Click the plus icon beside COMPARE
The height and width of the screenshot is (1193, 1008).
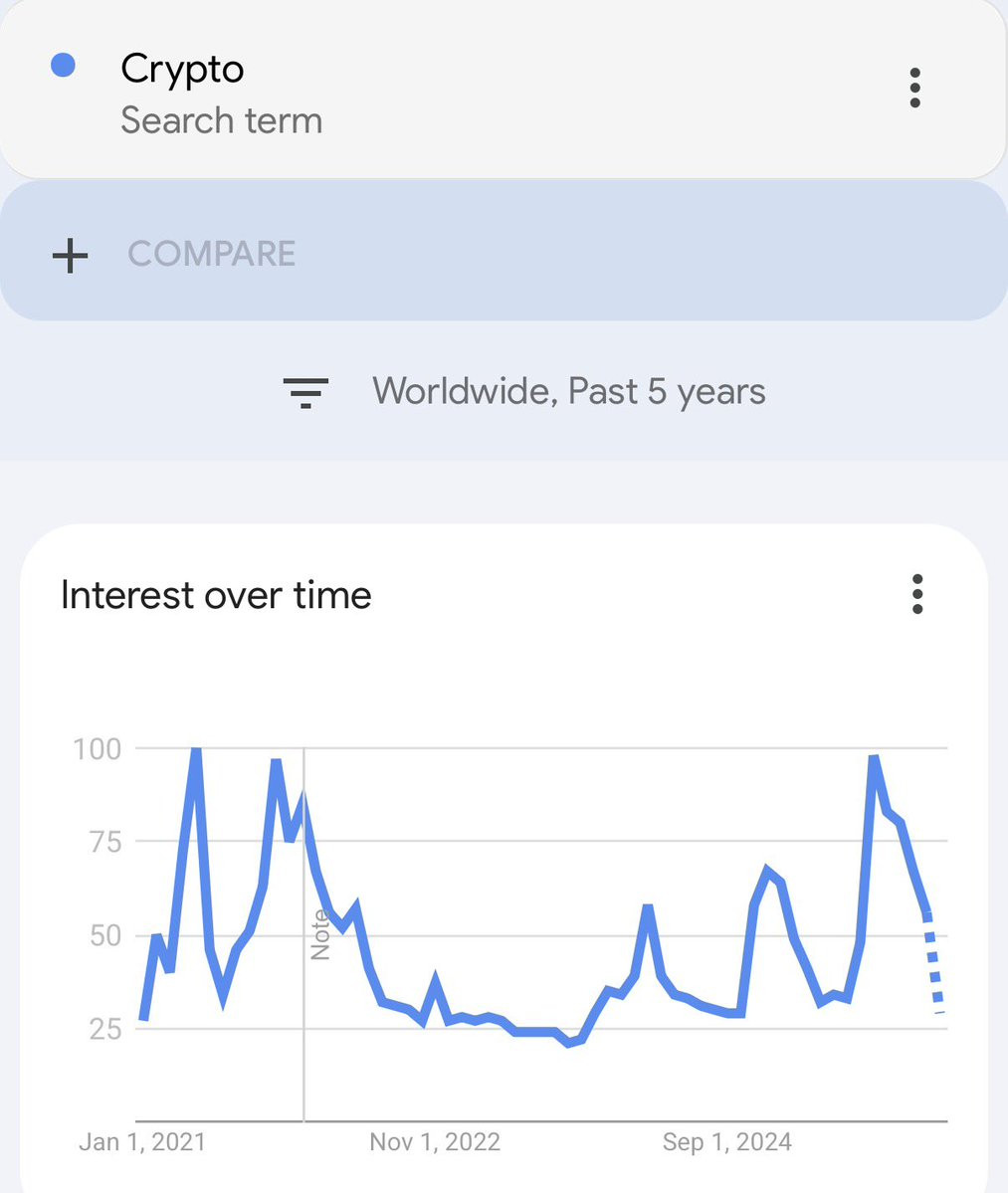(x=70, y=255)
